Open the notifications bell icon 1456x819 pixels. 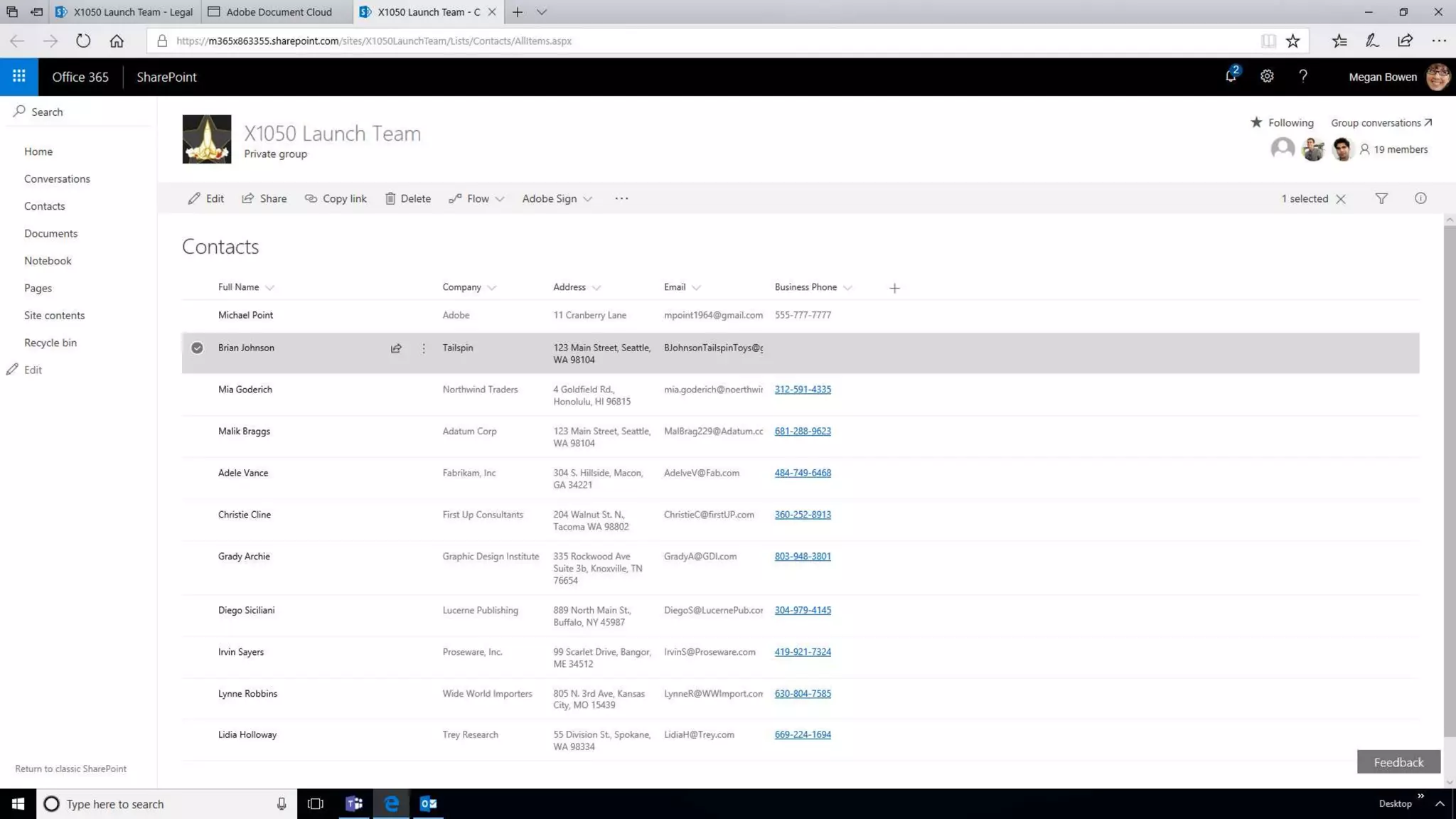(1231, 76)
